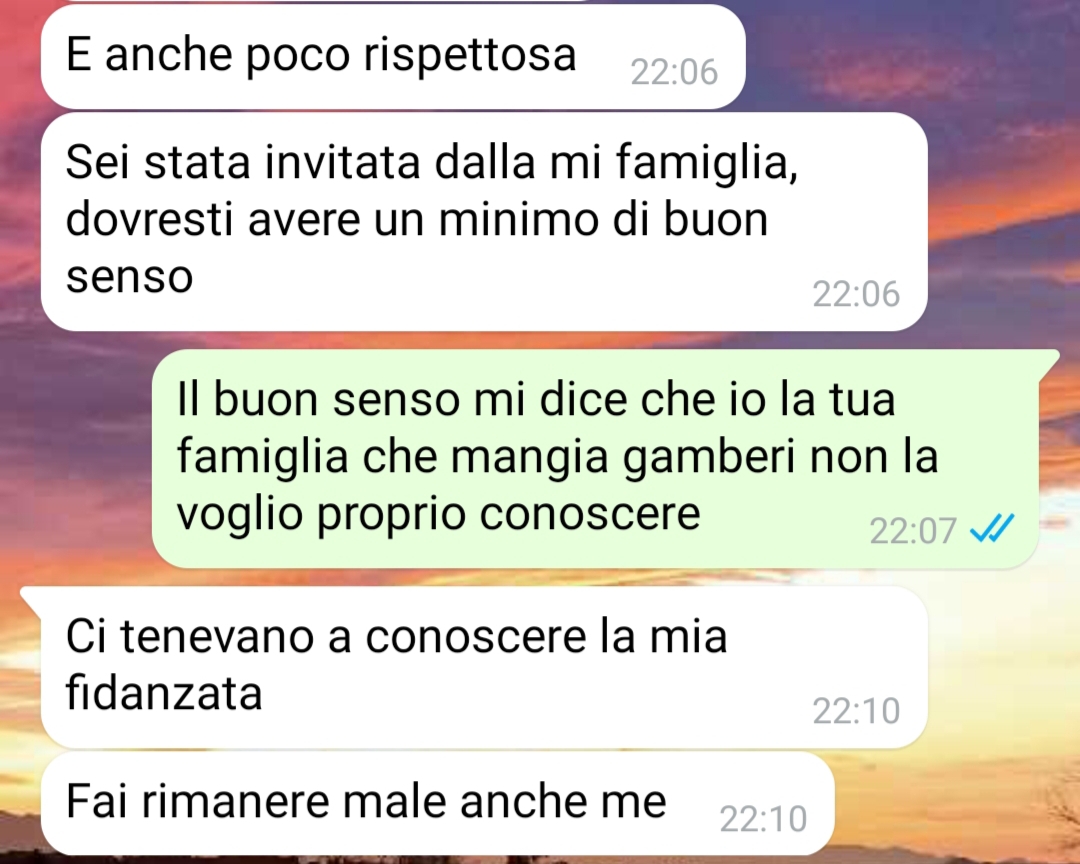Select the 'Fai rimanere male anche me' message
1080x864 pixels.
coord(437,803)
